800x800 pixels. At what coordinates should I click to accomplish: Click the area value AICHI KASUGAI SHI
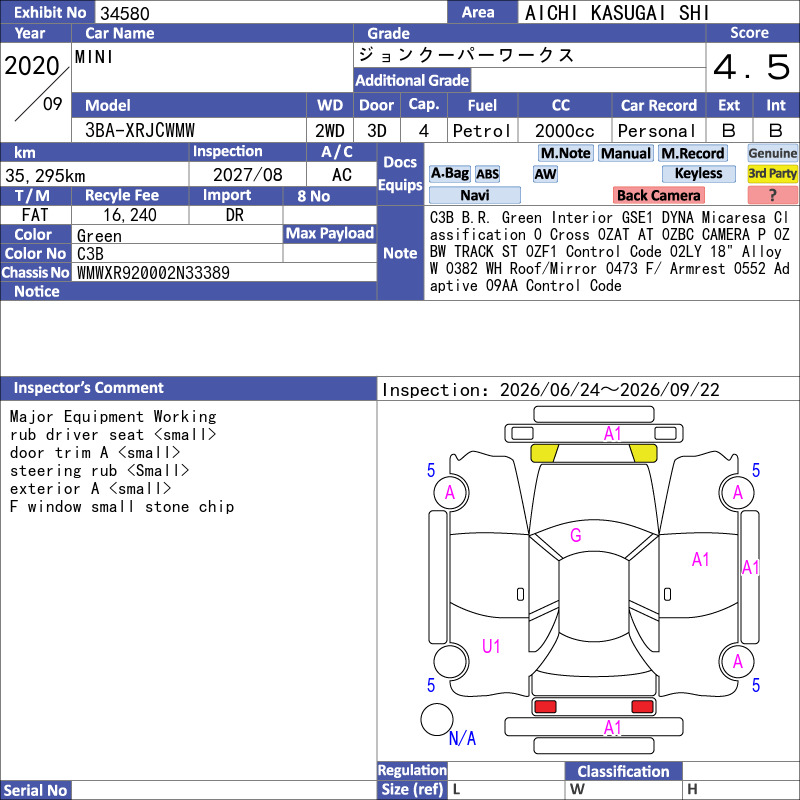(616, 13)
